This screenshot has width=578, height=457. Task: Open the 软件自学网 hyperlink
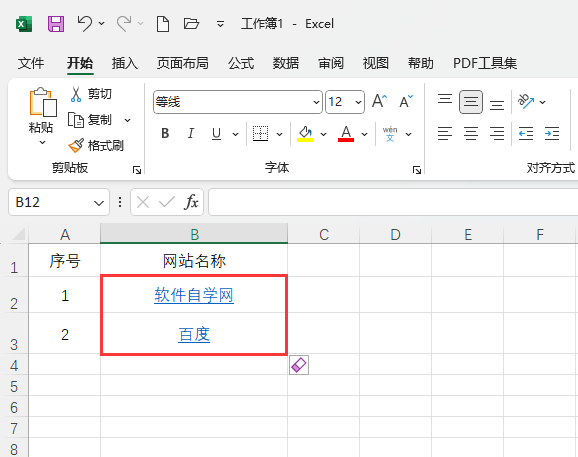(x=194, y=295)
